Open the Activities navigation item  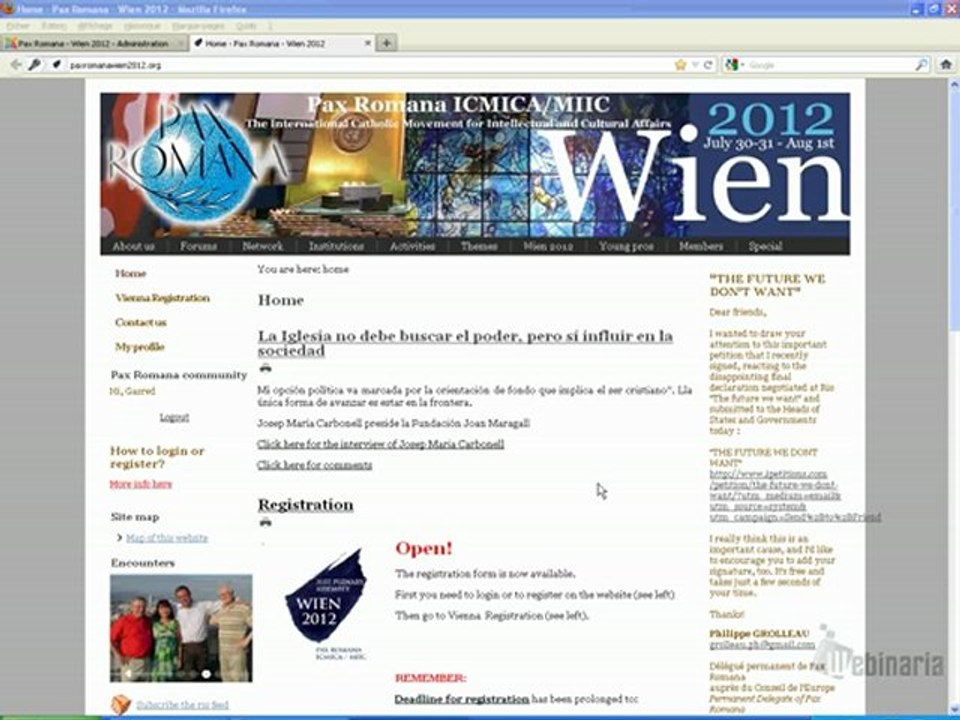tap(413, 246)
